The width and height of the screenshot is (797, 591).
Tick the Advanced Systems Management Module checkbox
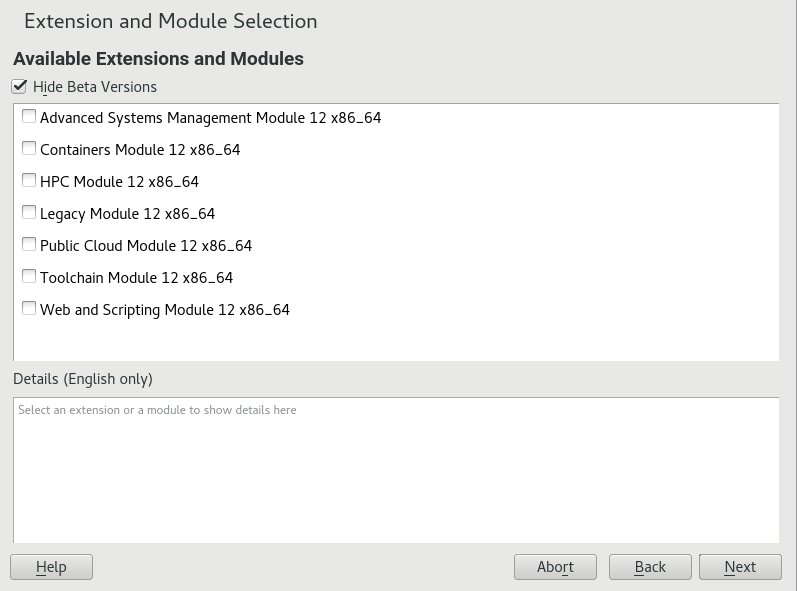(29, 117)
